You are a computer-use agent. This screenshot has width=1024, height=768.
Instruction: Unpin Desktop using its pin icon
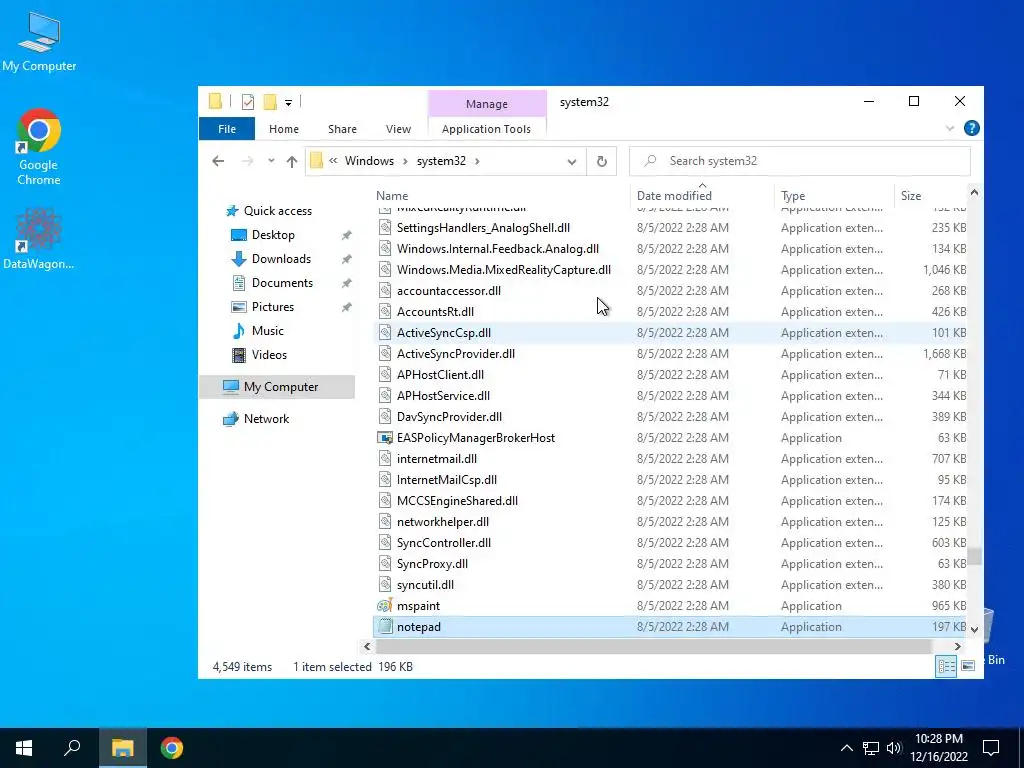pos(347,235)
